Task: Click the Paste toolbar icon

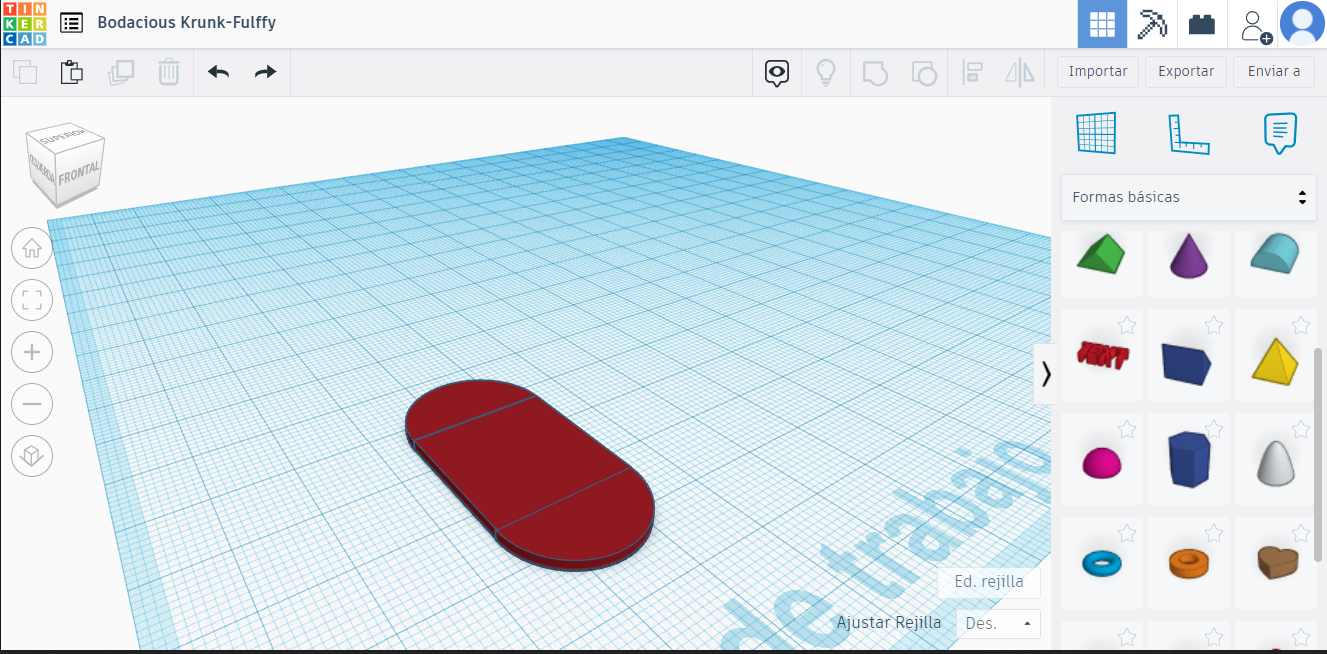Action: (x=71, y=72)
